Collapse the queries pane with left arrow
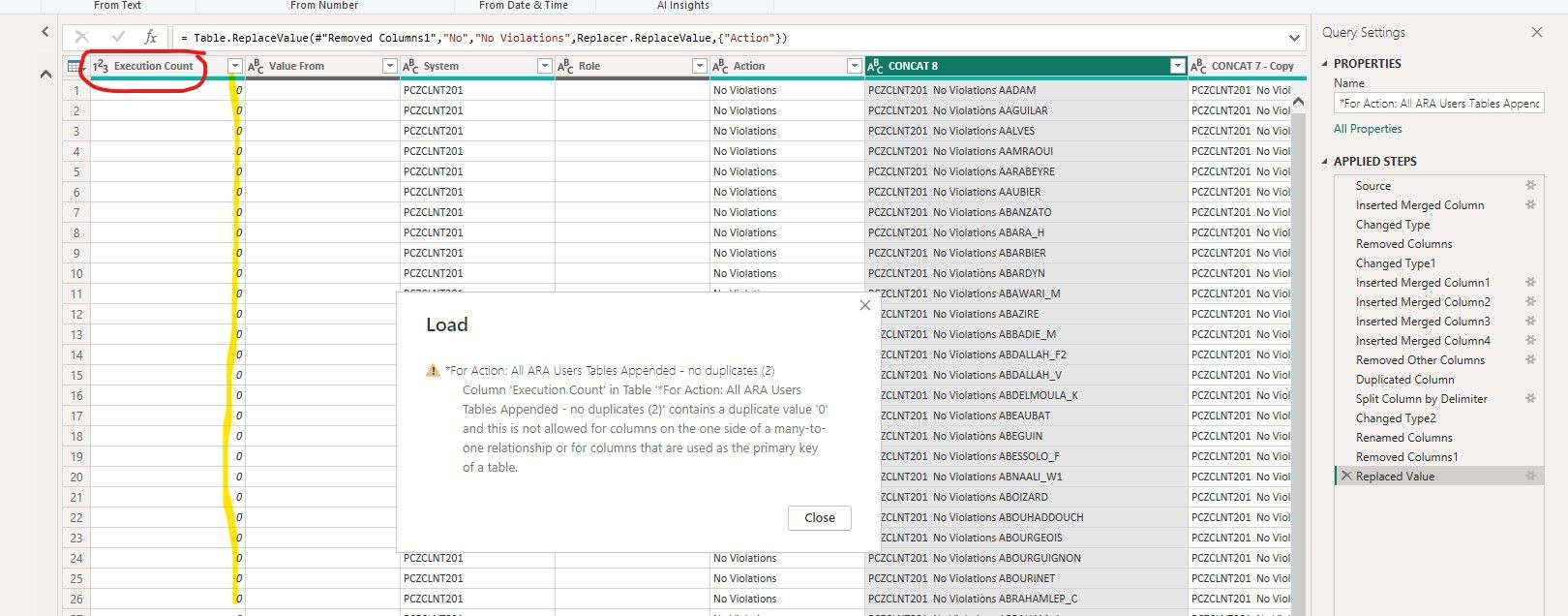 click(x=45, y=32)
